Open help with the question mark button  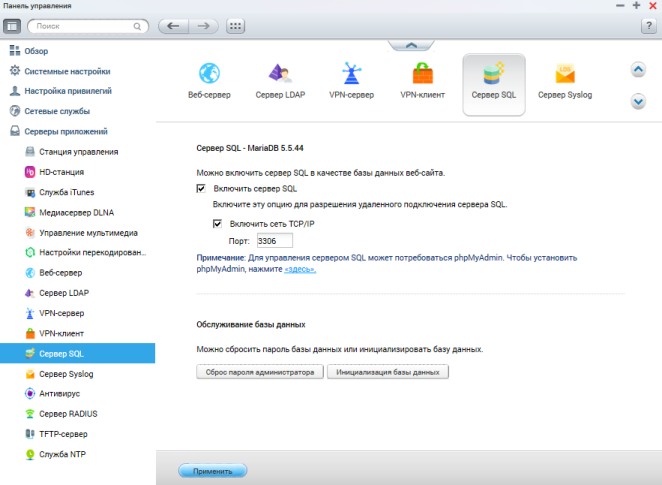pos(649,26)
